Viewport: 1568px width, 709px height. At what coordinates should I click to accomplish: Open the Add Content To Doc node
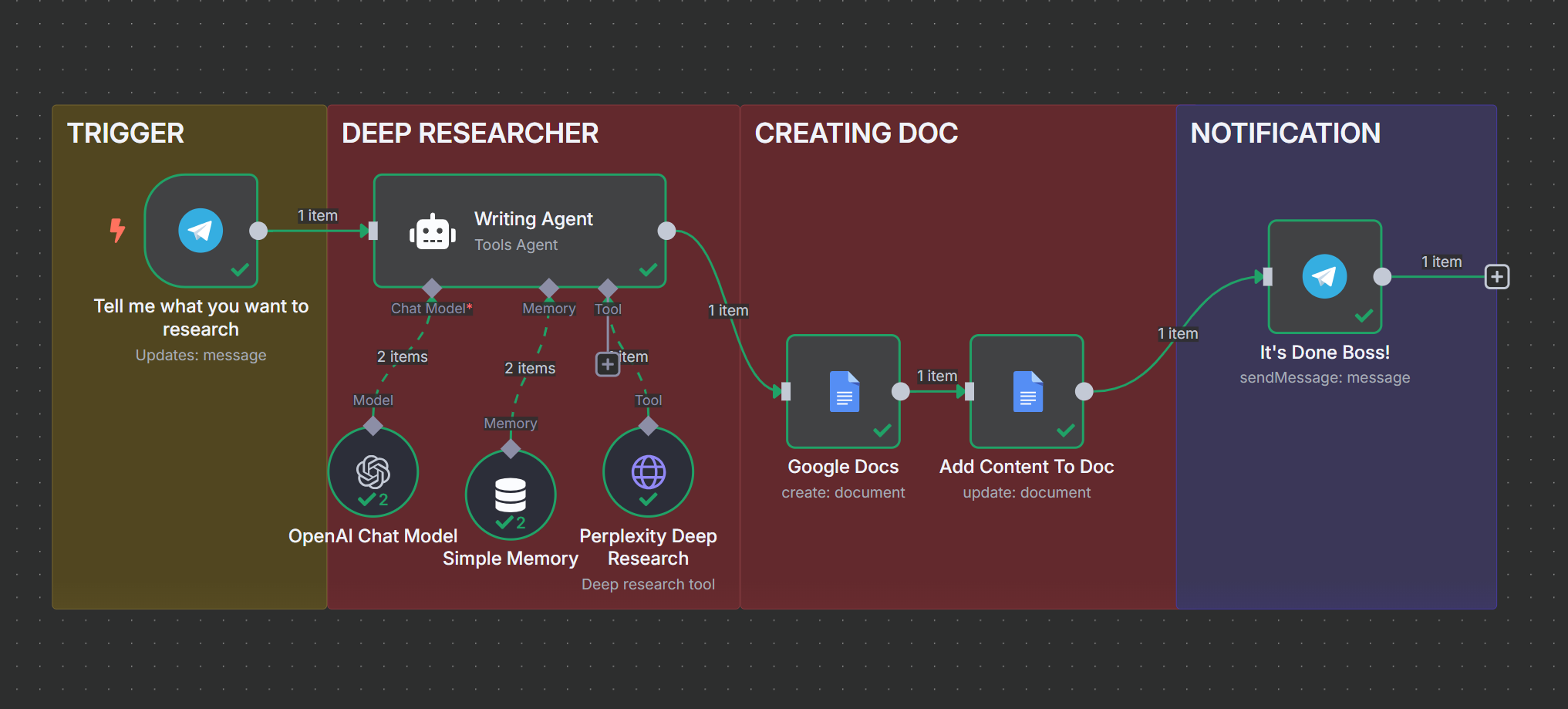[1027, 391]
